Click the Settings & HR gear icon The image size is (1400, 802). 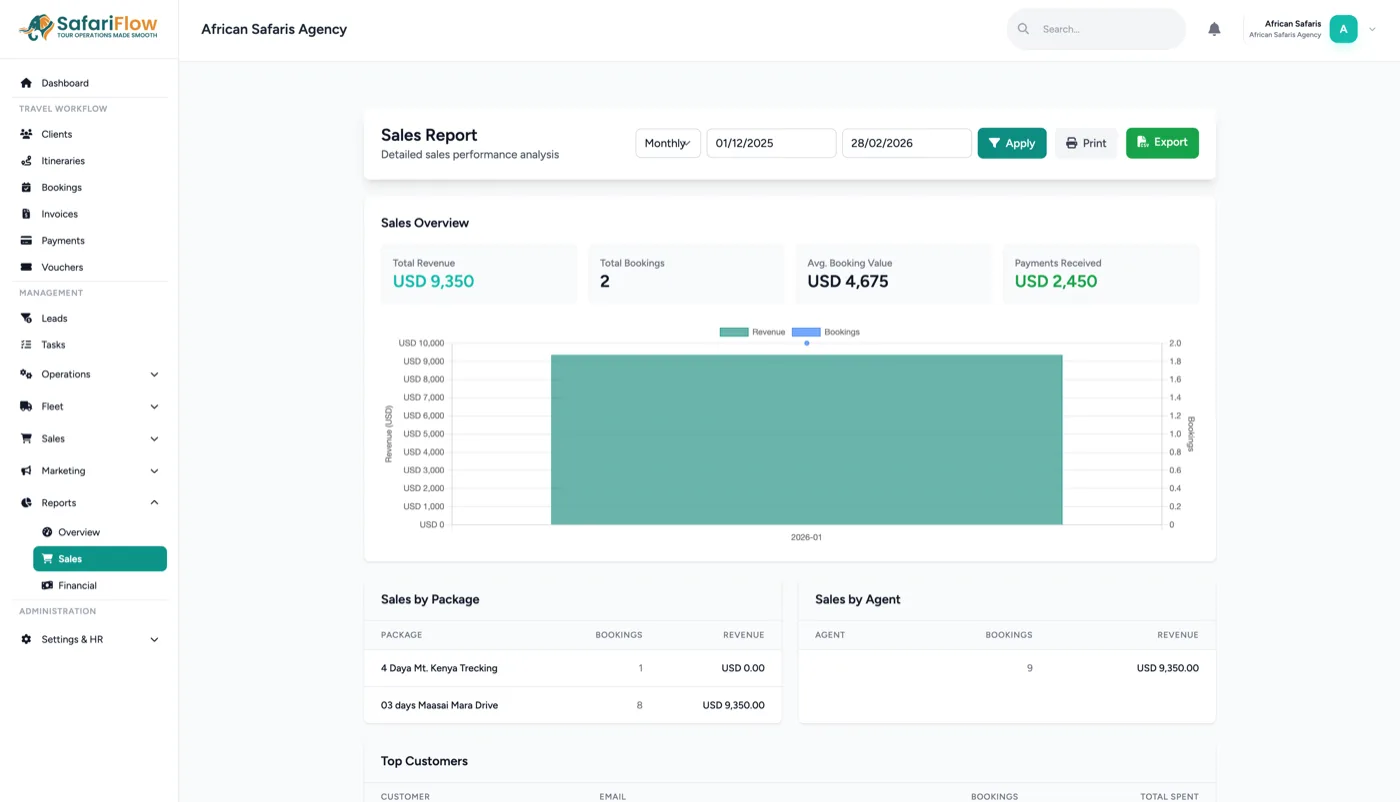pos(26,639)
